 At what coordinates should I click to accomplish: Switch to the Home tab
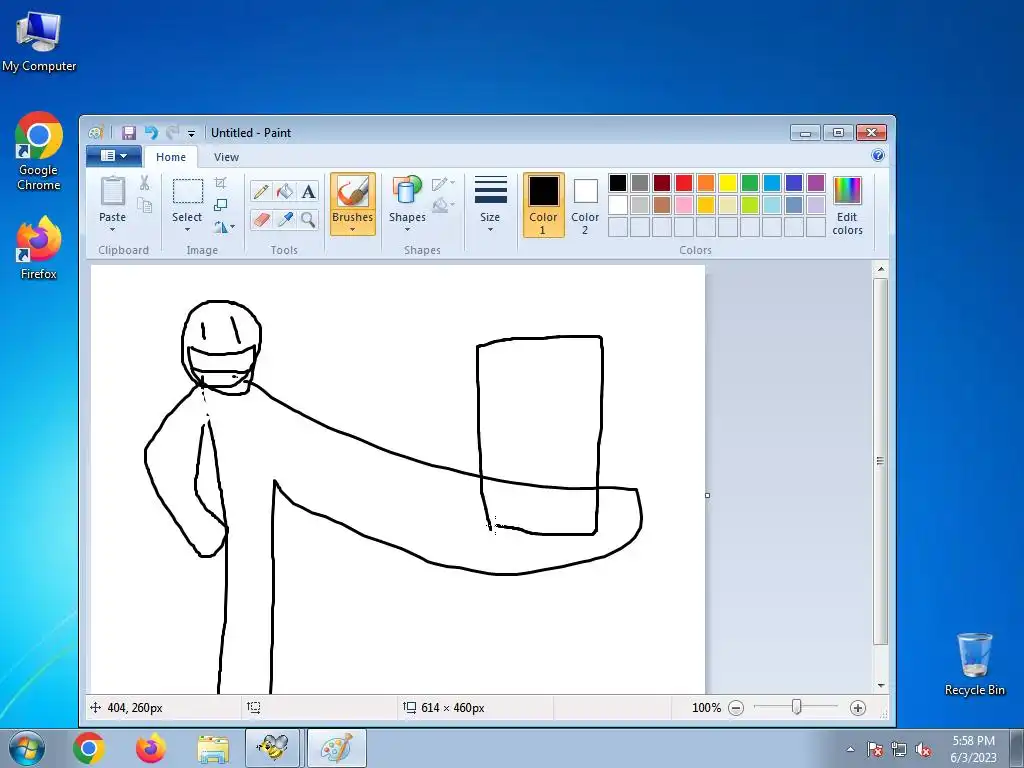click(171, 157)
